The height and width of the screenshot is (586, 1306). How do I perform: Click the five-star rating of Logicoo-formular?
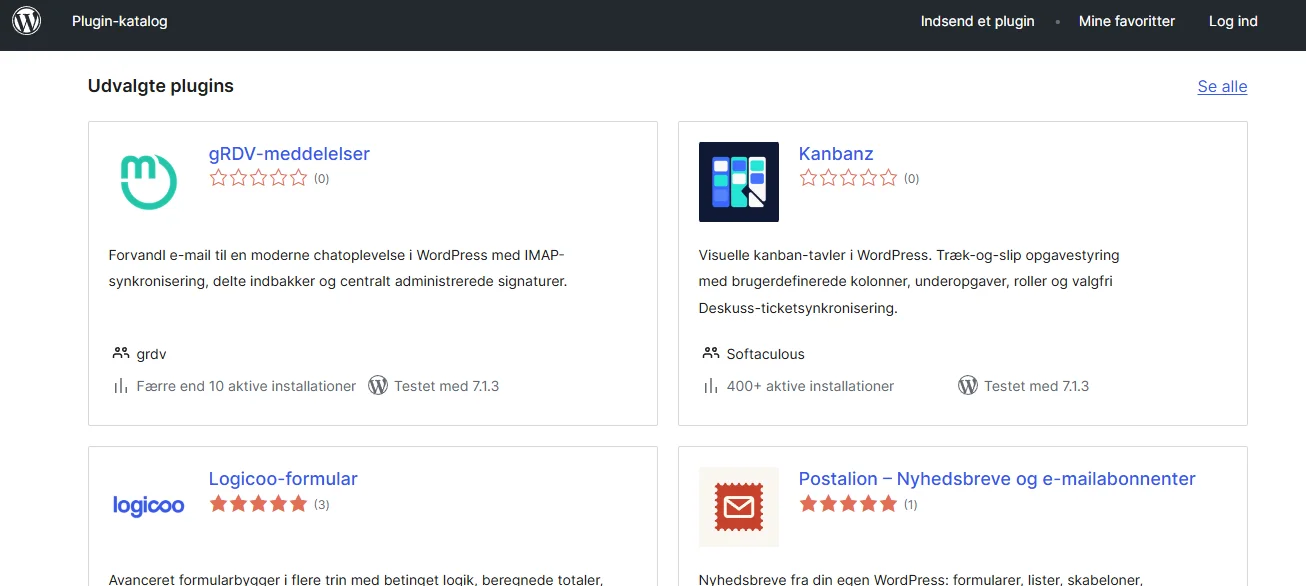point(258,504)
